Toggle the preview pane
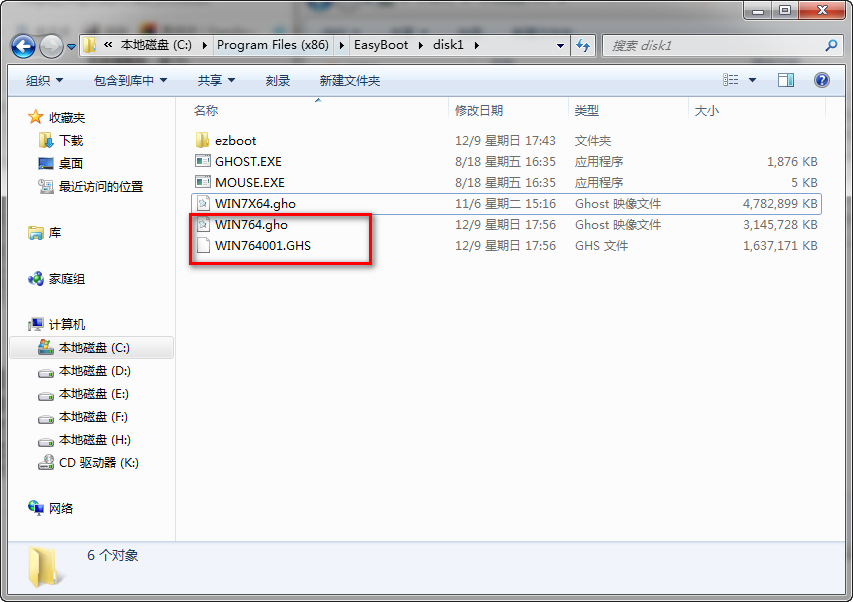The height and width of the screenshot is (602, 853). [786, 79]
